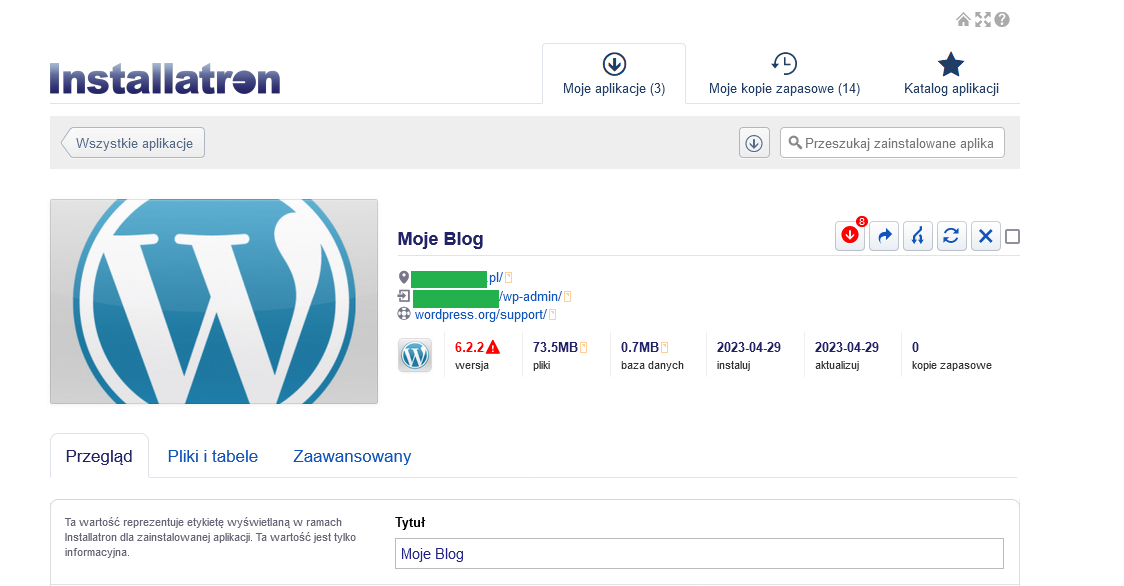Click the Tytuł field containing Moje Blog
Image resolution: width=1124 pixels, height=586 pixels.
pos(699,554)
